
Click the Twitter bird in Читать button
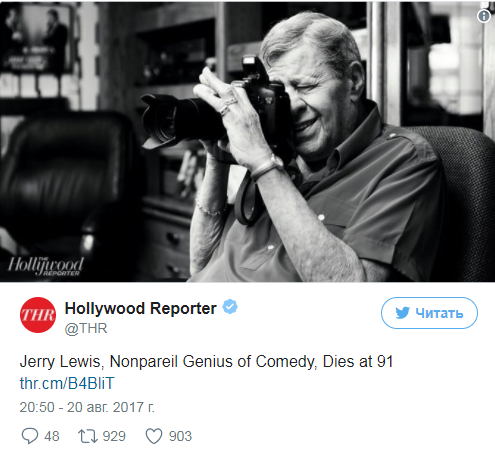(402, 313)
